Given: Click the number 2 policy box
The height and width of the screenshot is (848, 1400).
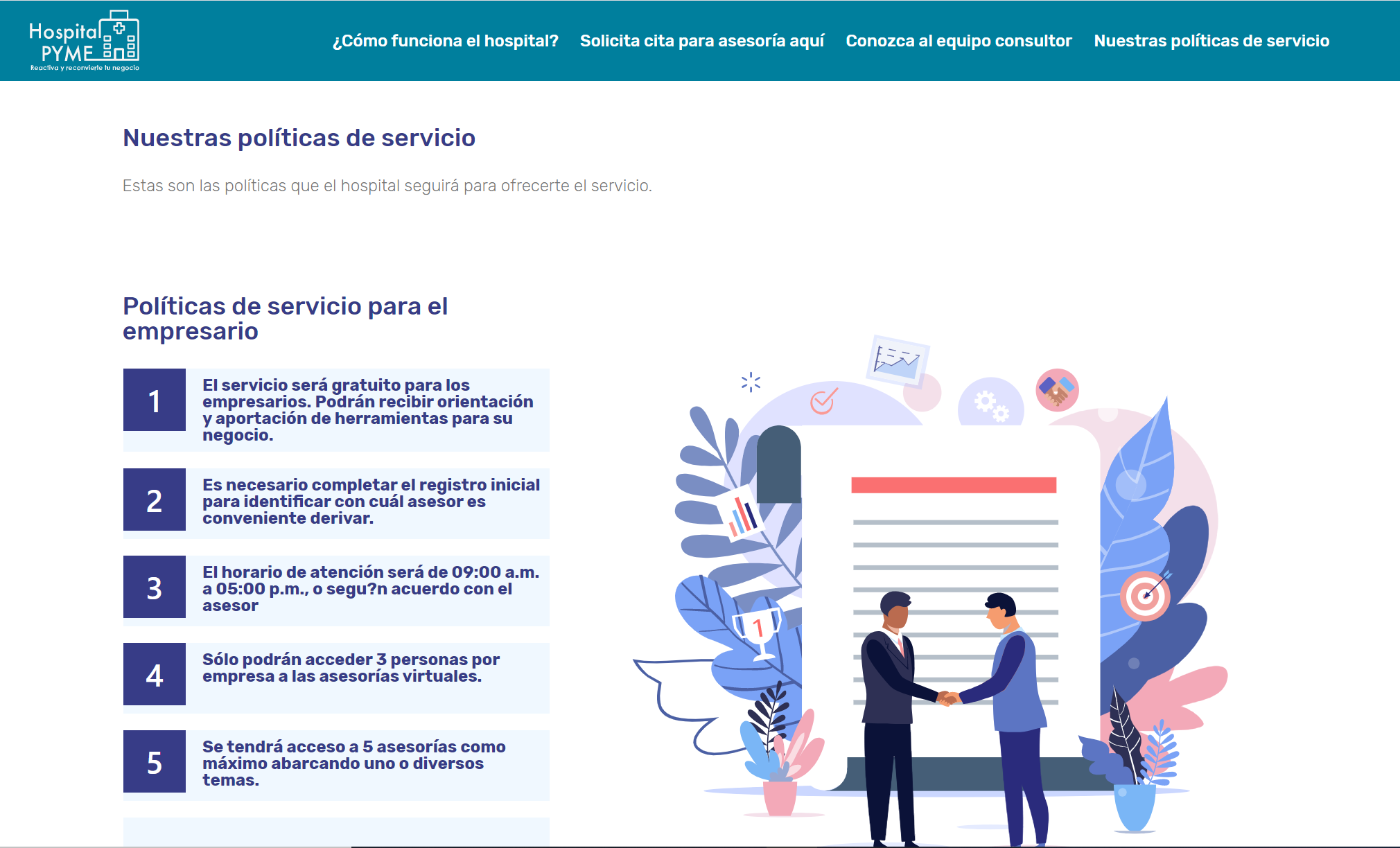Looking at the screenshot, I should point(155,500).
